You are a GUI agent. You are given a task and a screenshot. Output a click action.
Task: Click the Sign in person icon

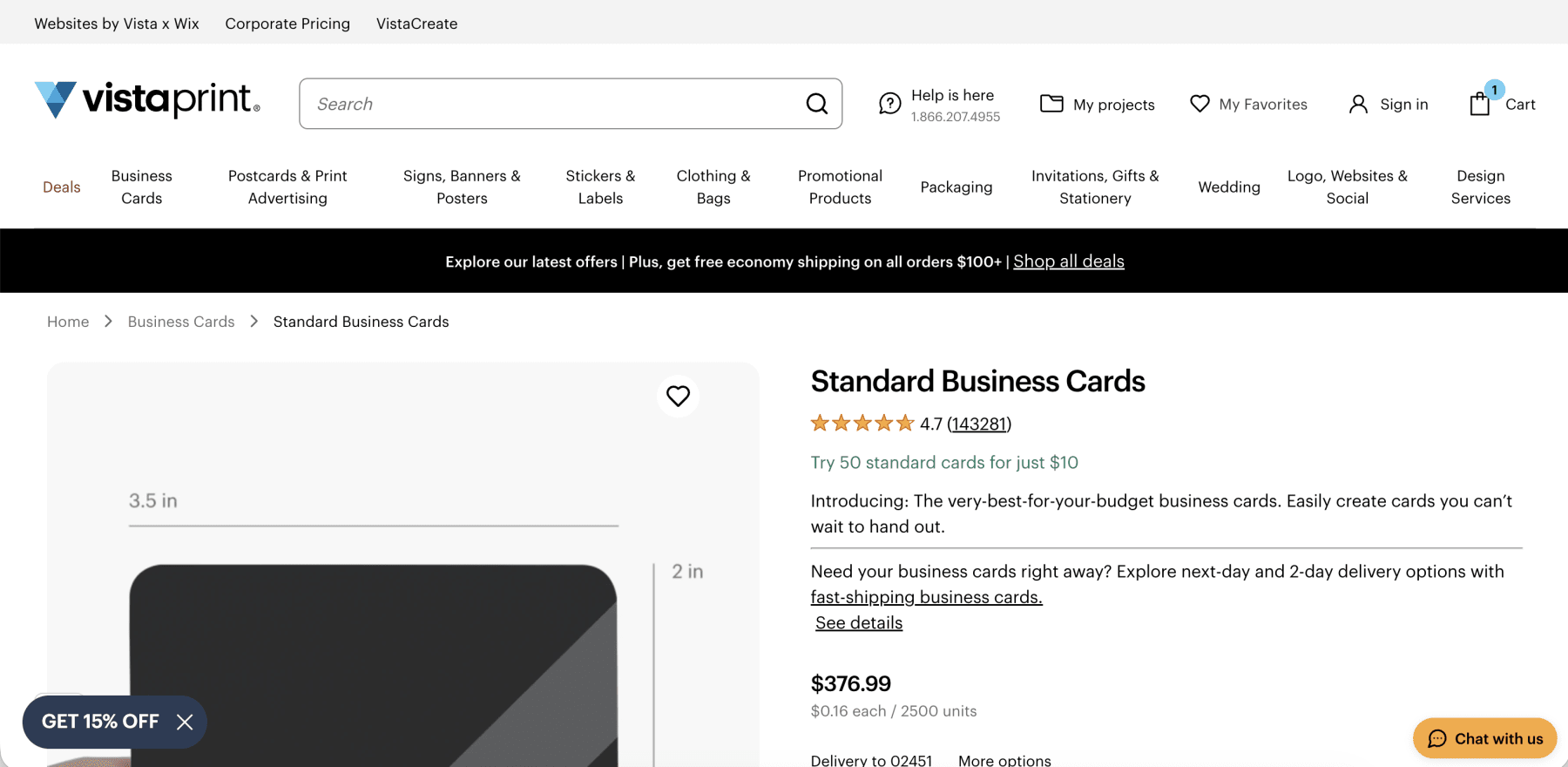[1358, 105]
